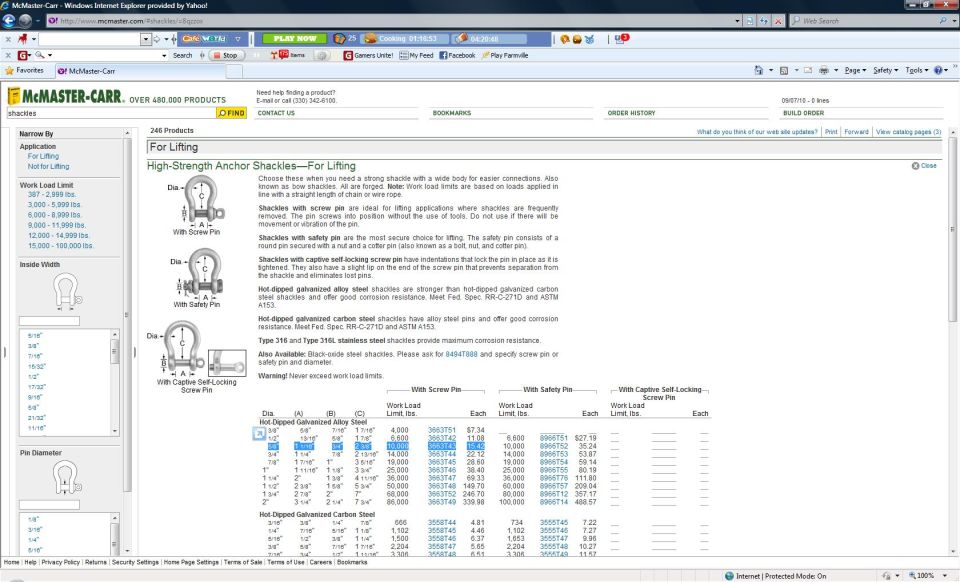Open the address bar history dropdown

[x=737, y=21]
